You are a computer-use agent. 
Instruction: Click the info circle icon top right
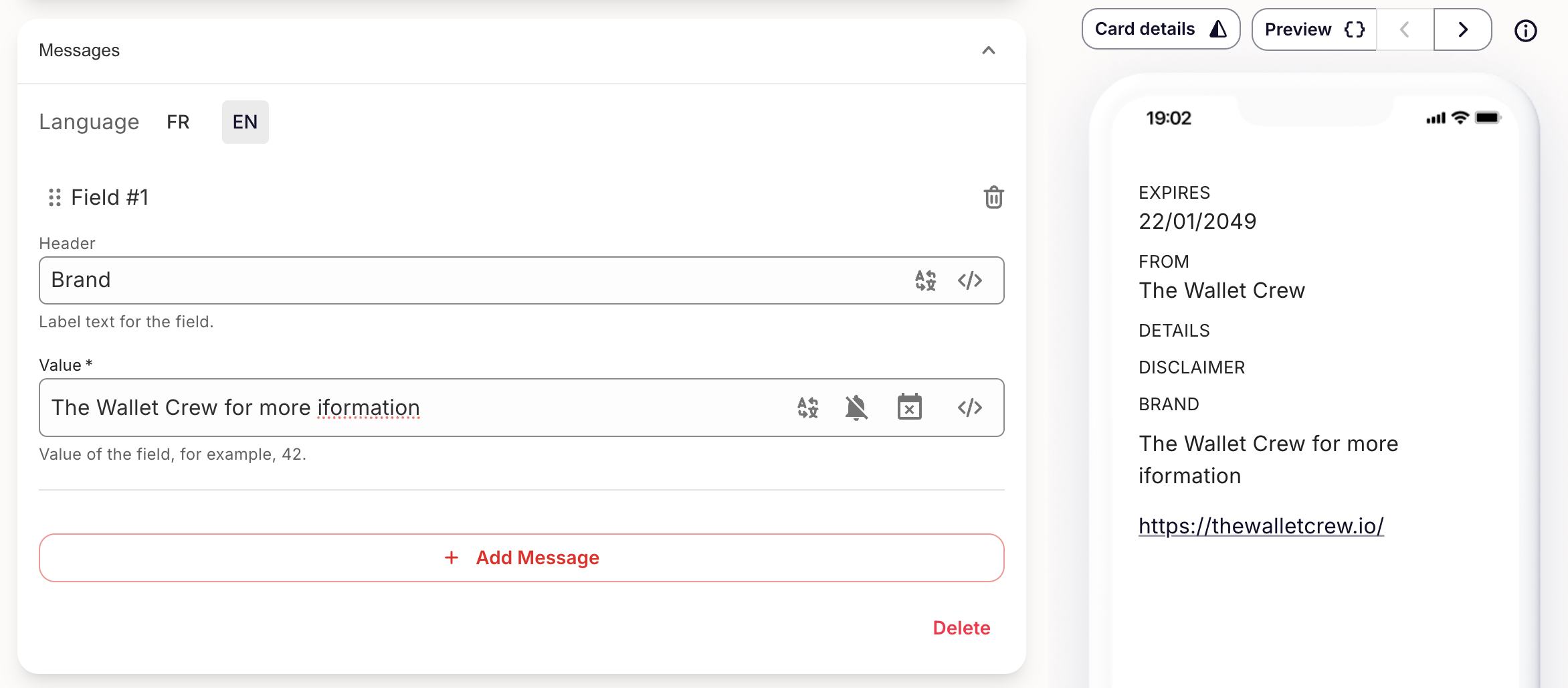(x=1526, y=31)
